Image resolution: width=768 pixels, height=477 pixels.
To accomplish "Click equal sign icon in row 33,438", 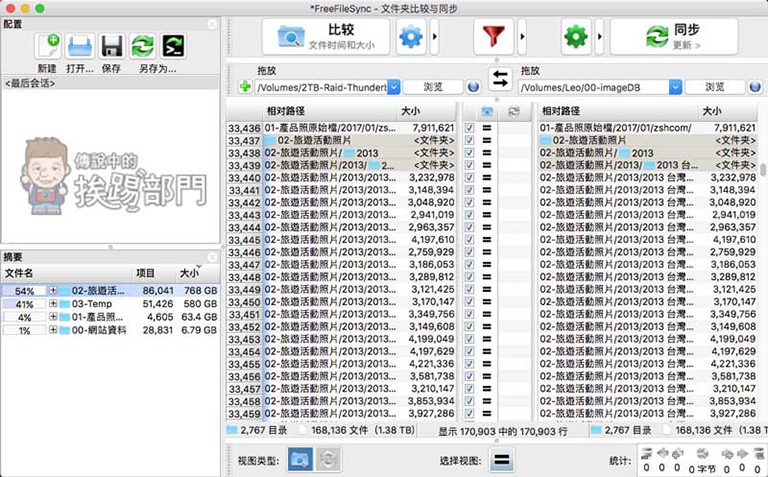I will 487,153.
